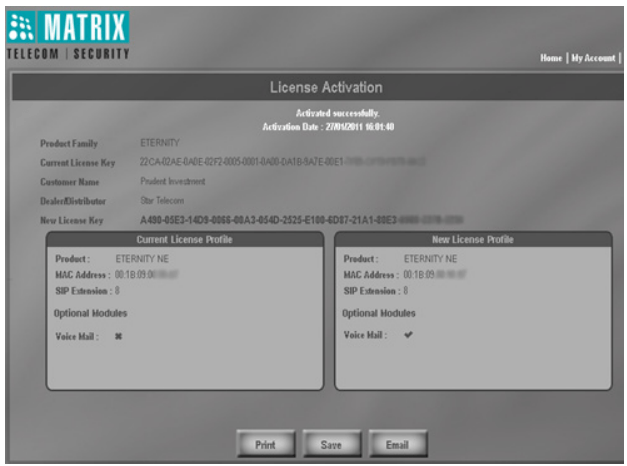The width and height of the screenshot is (627, 466).
Task: Click Optional Modules heading in Current License Profile
Action: pos(90,313)
